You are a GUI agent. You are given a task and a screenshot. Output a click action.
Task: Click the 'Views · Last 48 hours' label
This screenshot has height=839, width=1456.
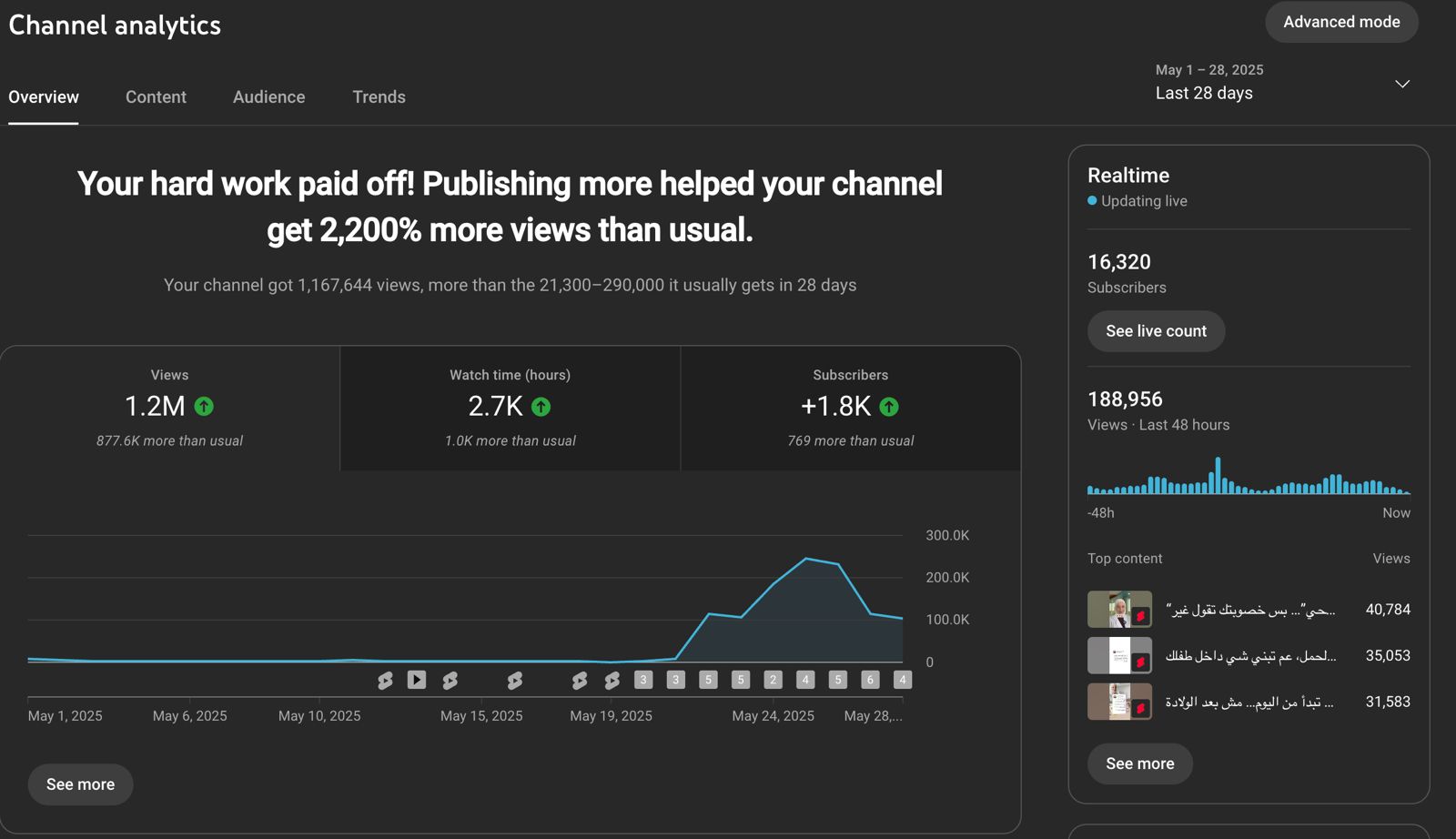click(1158, 425)
